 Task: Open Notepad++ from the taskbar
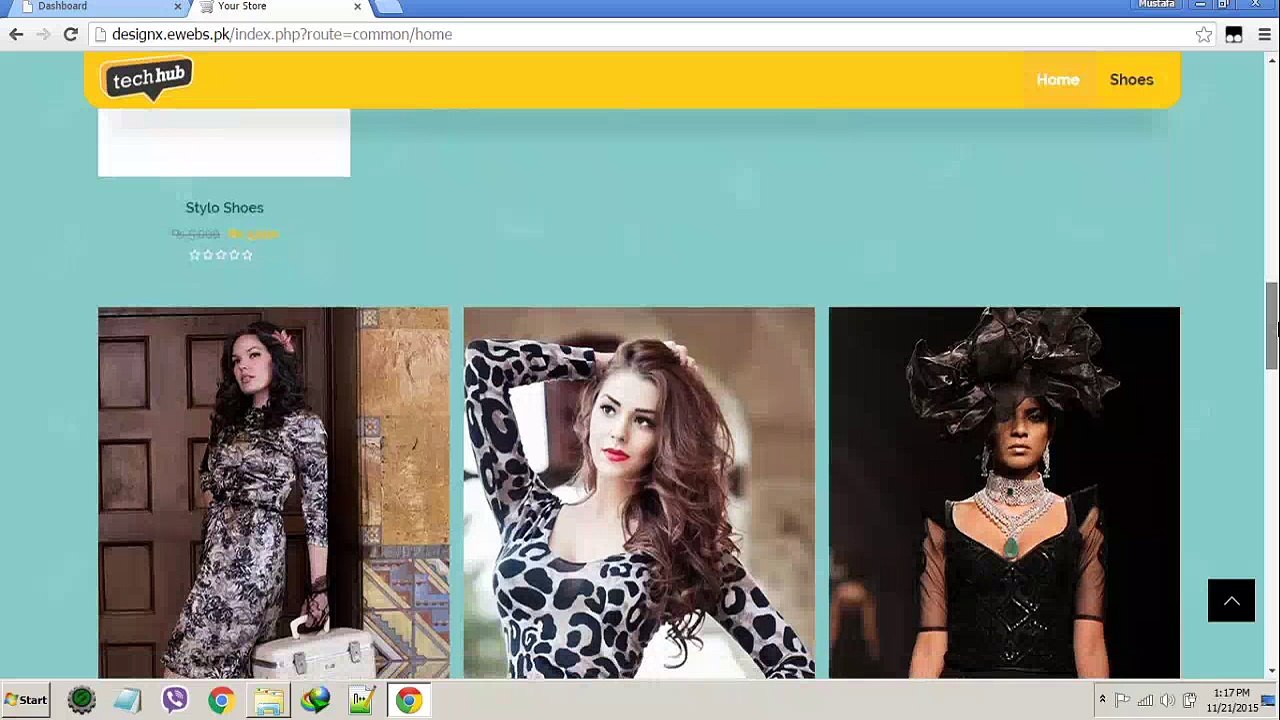361,700
